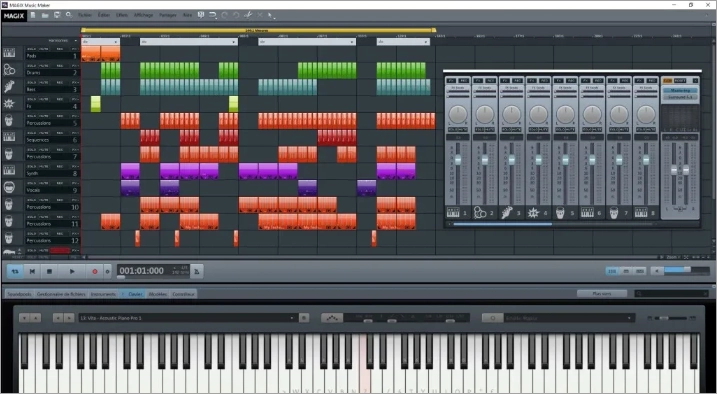
Task: Toggle loop playback mode in the transport
Action: point(15,271)
